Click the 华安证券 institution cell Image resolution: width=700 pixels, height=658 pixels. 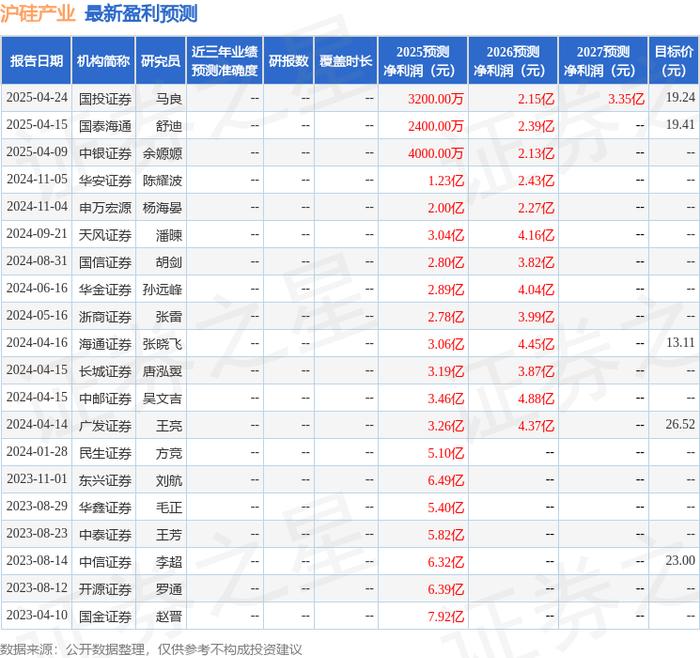point(105,180)
